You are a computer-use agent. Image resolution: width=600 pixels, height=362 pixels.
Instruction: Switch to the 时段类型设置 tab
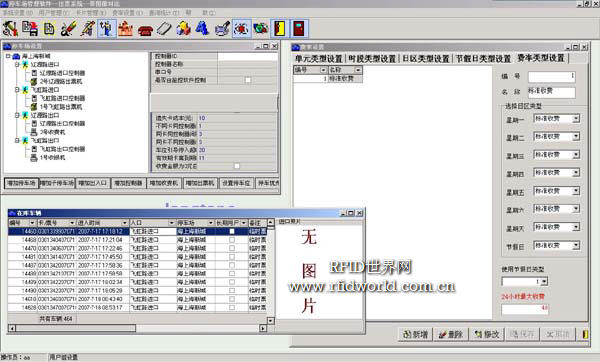[372, 59]
